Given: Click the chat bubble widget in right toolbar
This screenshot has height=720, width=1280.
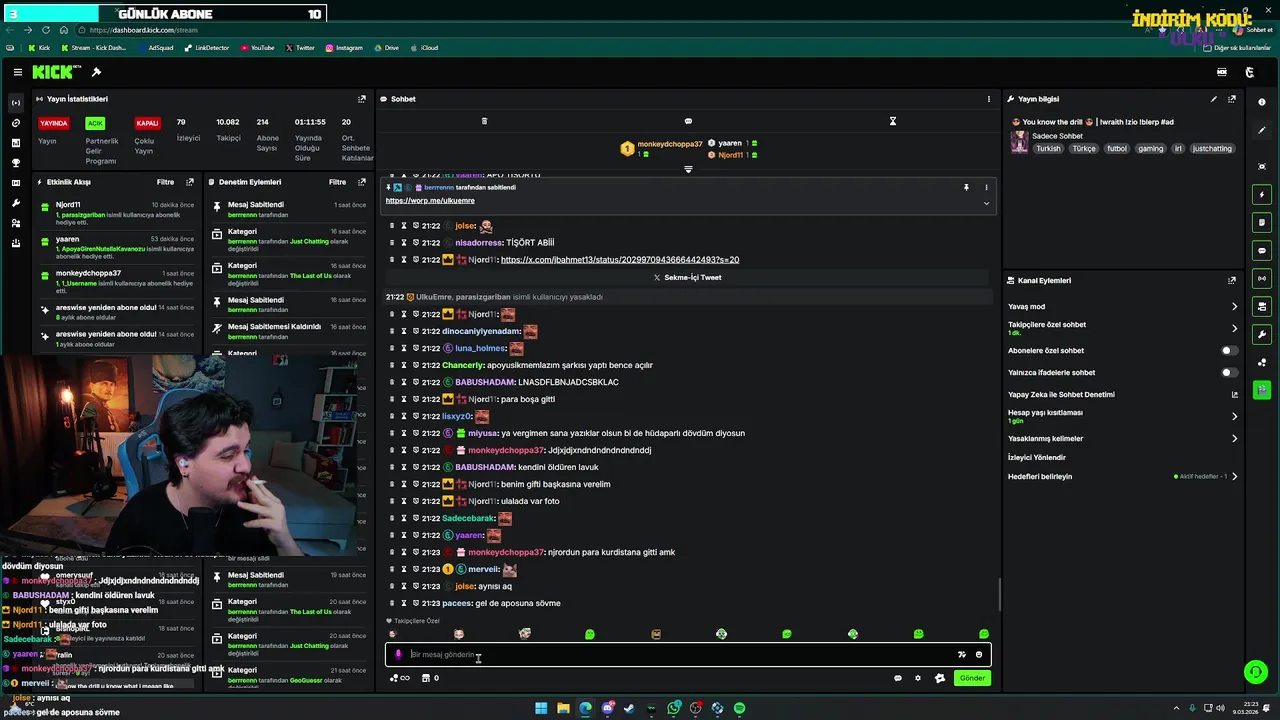Looking at the screenshot, I should click(1262, 250).
